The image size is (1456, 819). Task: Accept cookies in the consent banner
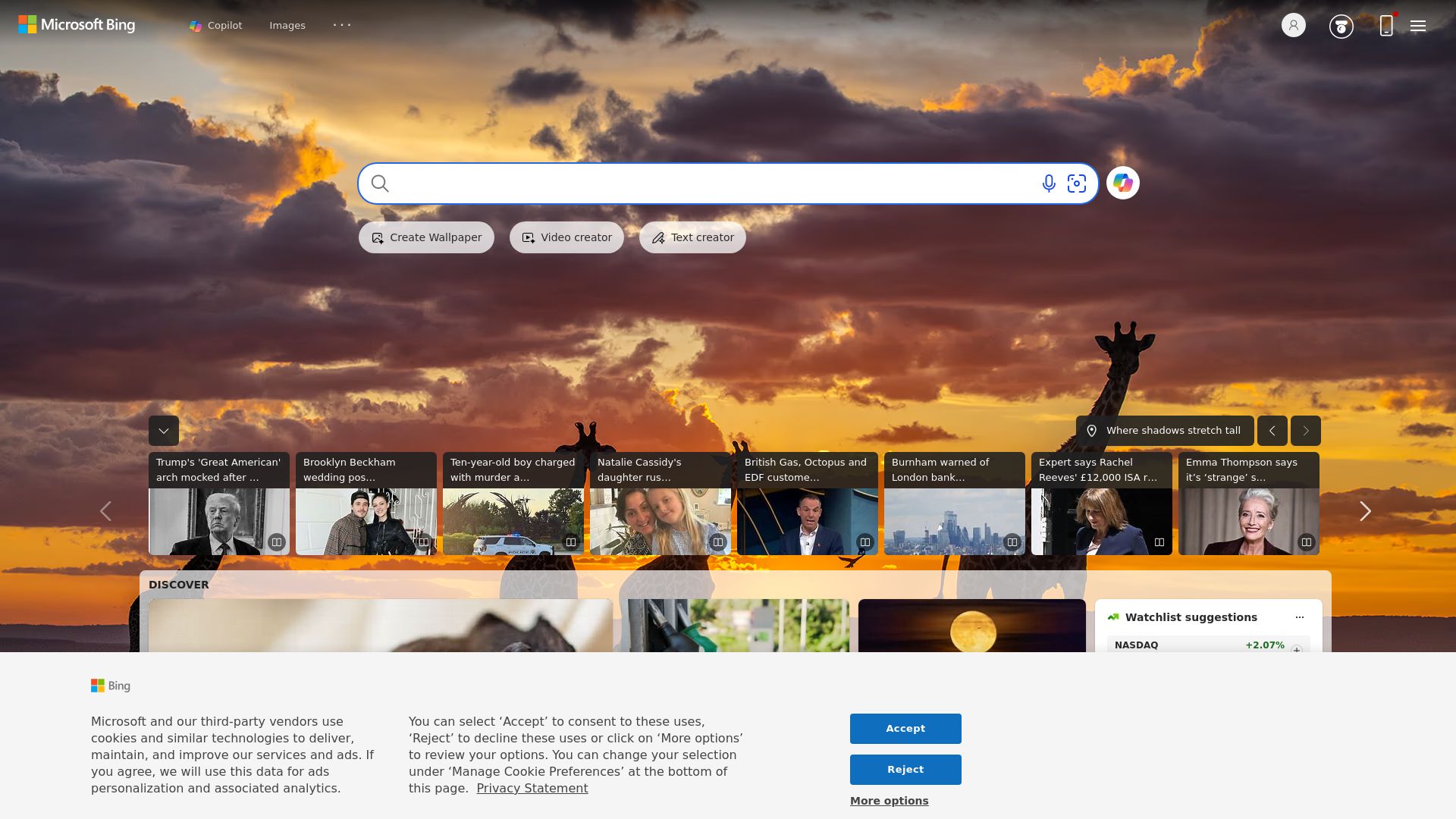(x=905, y=729)
